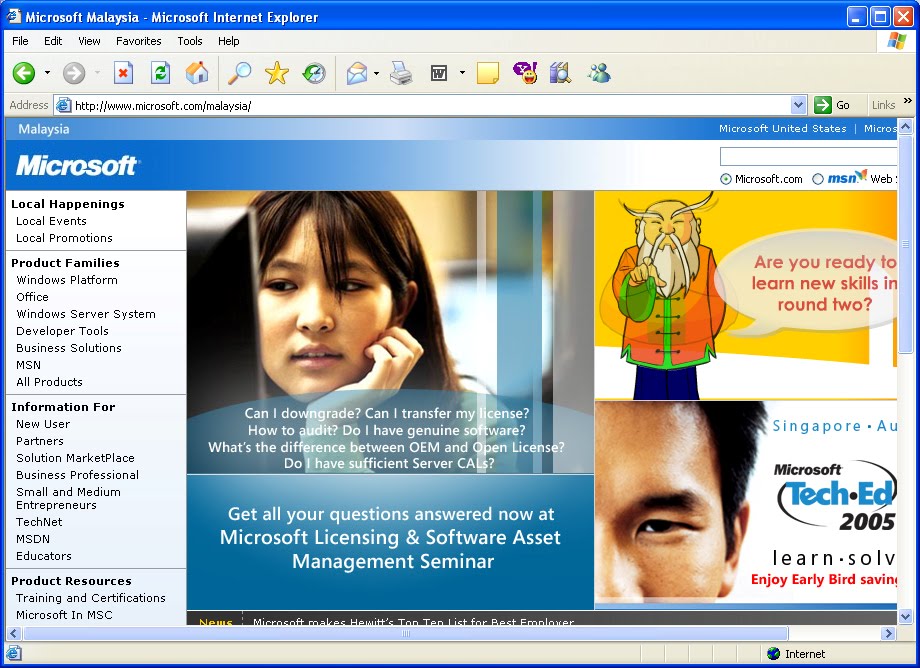Viewport: 920px width, 668px height.
Task: Open Microsoft In MSC link
Action: [x=64, y=615]
